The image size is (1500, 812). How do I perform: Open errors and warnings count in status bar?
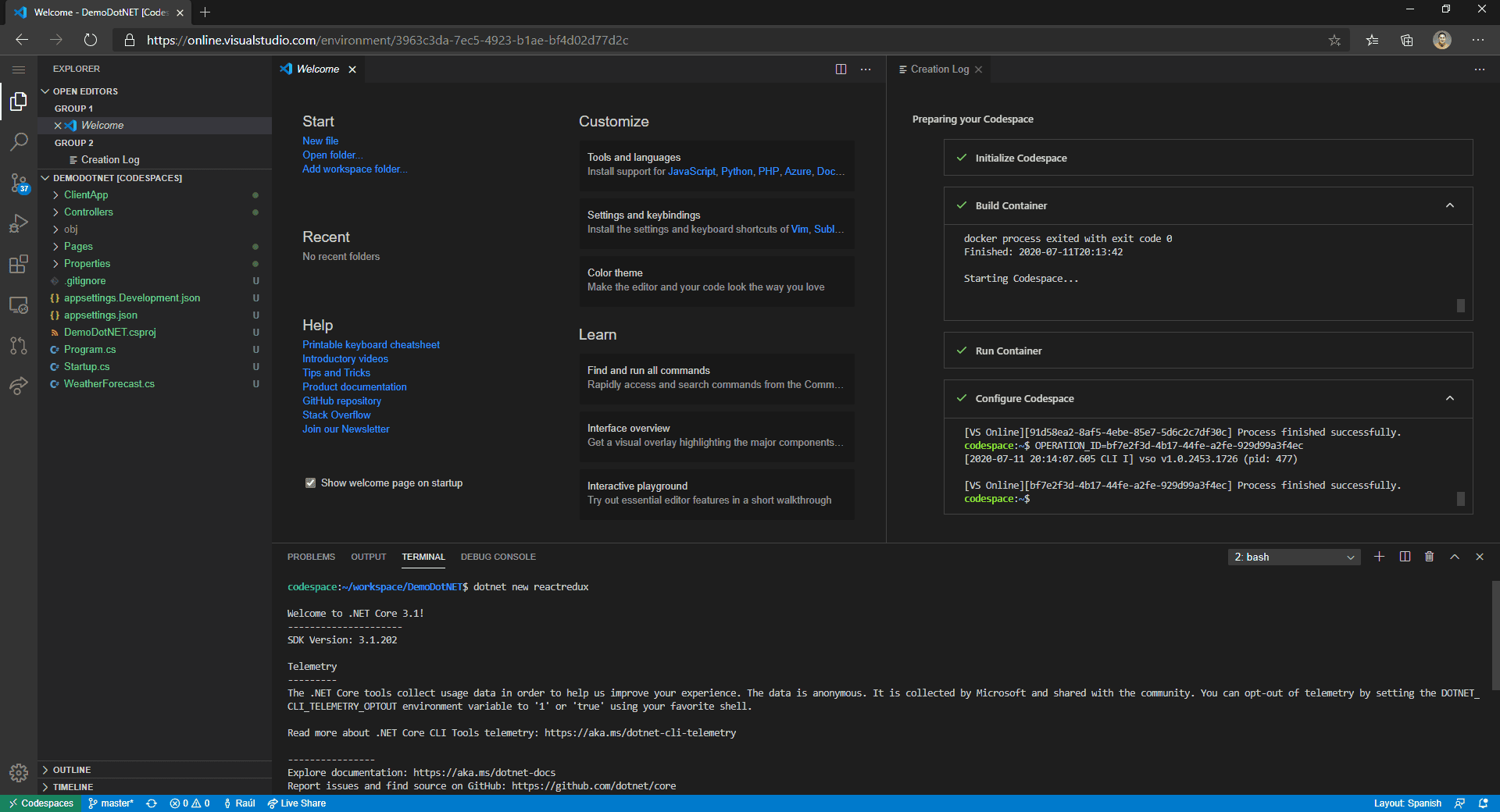pyautogui.click(x=190, y=803)
